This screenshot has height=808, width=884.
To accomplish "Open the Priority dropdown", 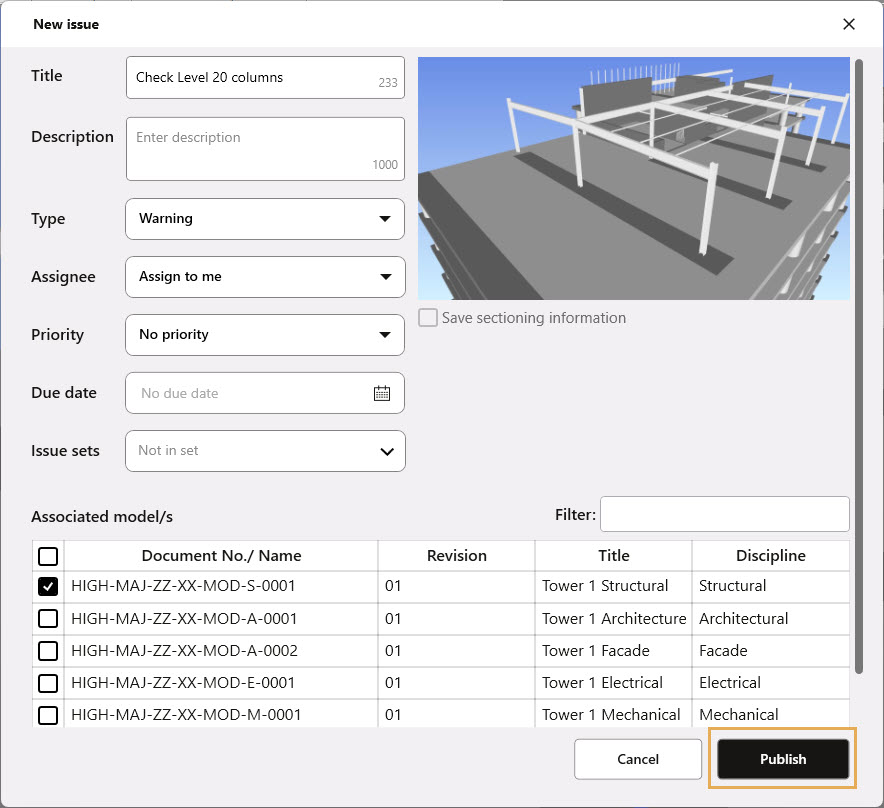I will tap(265, 335).
